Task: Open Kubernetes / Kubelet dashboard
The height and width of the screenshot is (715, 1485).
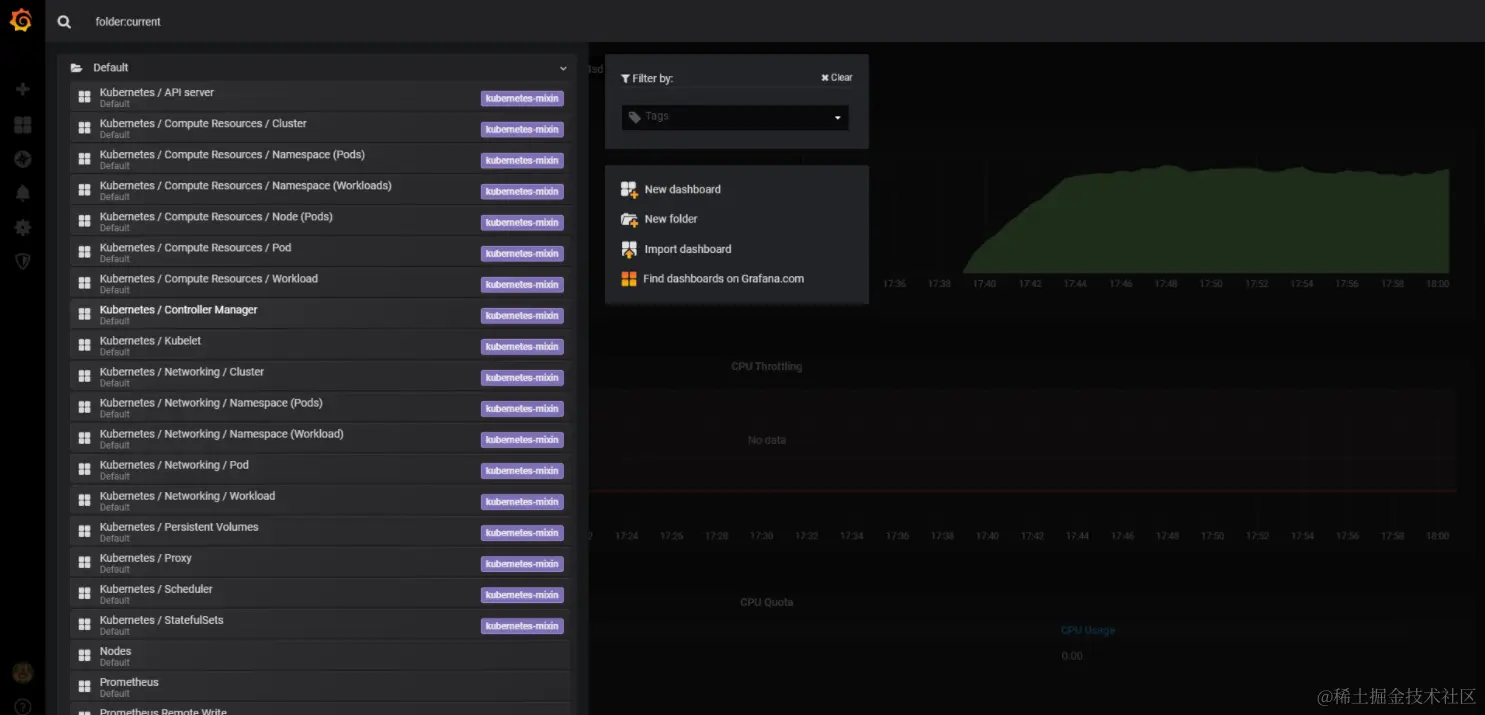Action: [320, 345]
